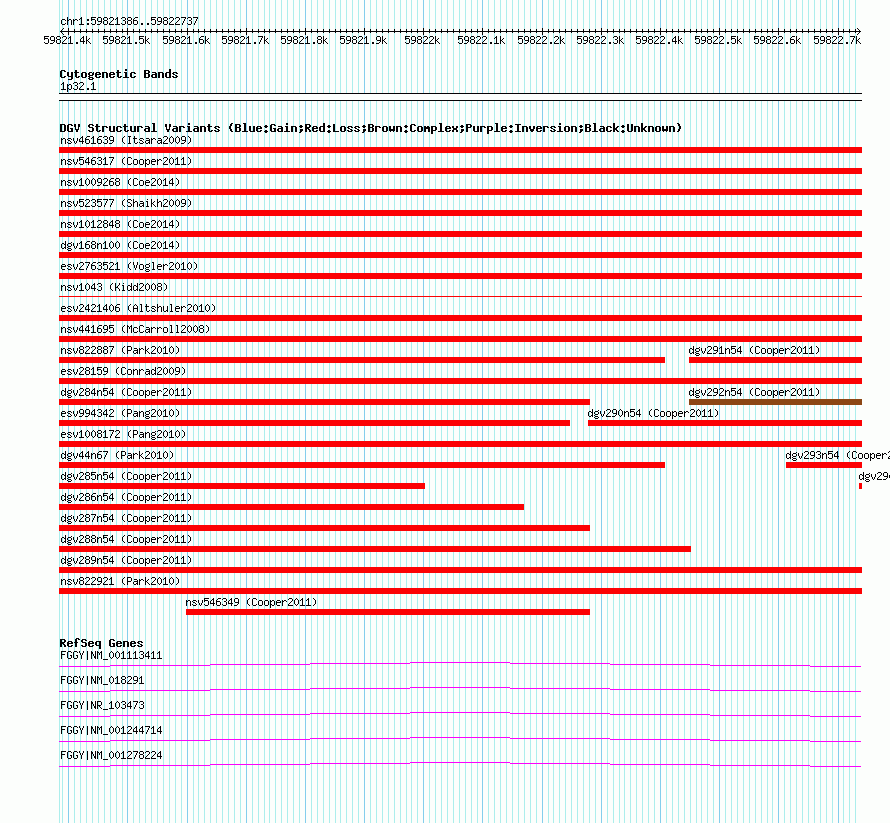This screenshot has width=890, height=823.
Task: Select the DGV Structural Variants track title
Action: (371, 128)
